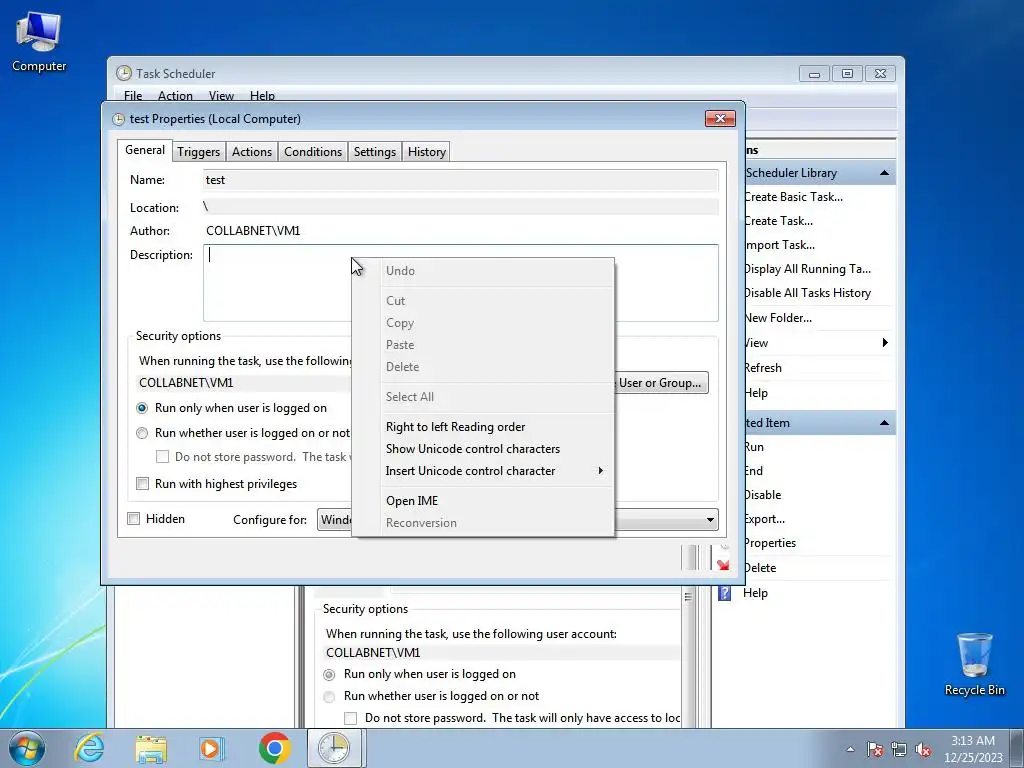Collapse the Selected Item actions section
This screenshot has width=1024, height=768.
click(x=884, y=423)
